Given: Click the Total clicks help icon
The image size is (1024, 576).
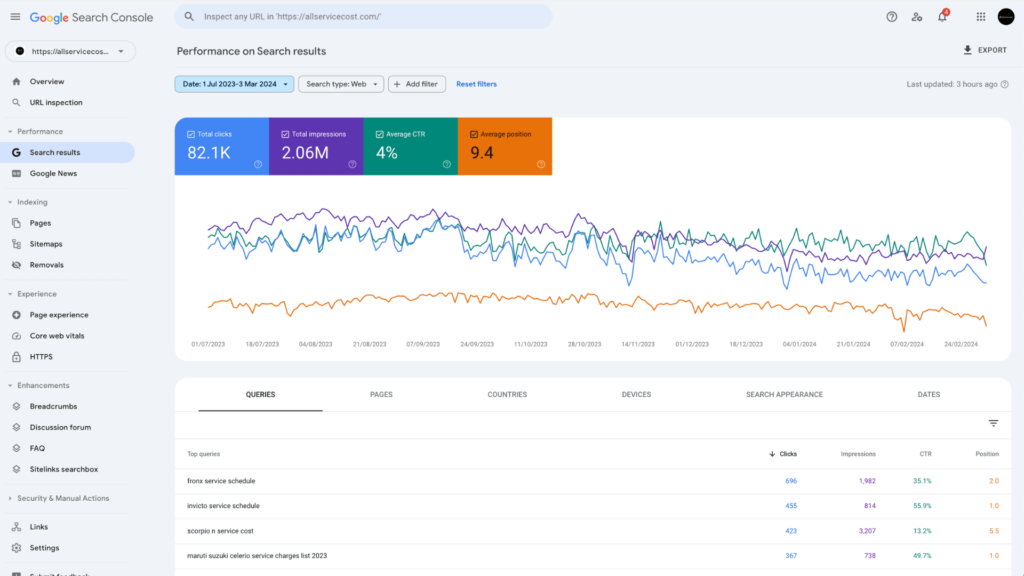Looking at the screenshot, I should tap(258, 165).
